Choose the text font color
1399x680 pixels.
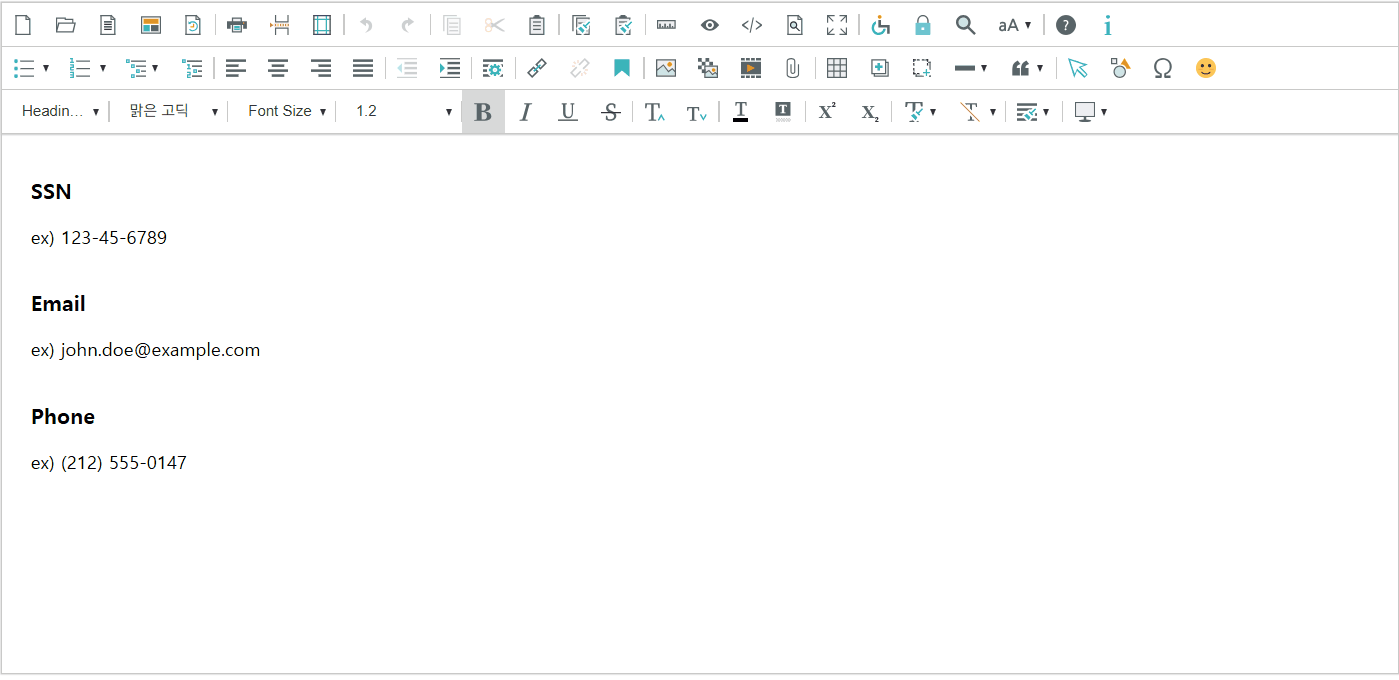(x=740, y=111)
